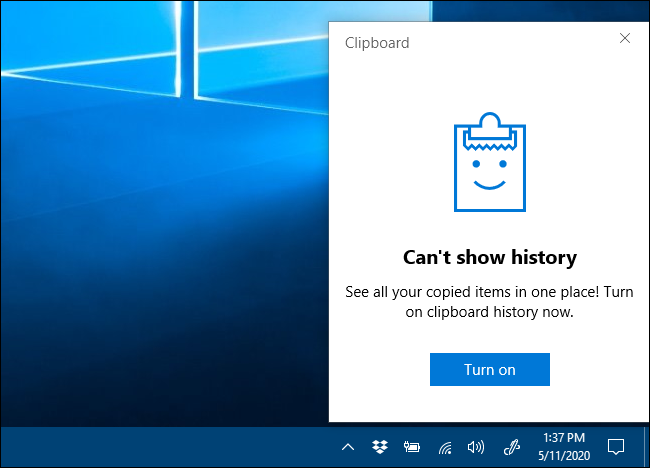650x468 pixels.
Task: Open battery power status icon
Action: [x=412, y=447]
